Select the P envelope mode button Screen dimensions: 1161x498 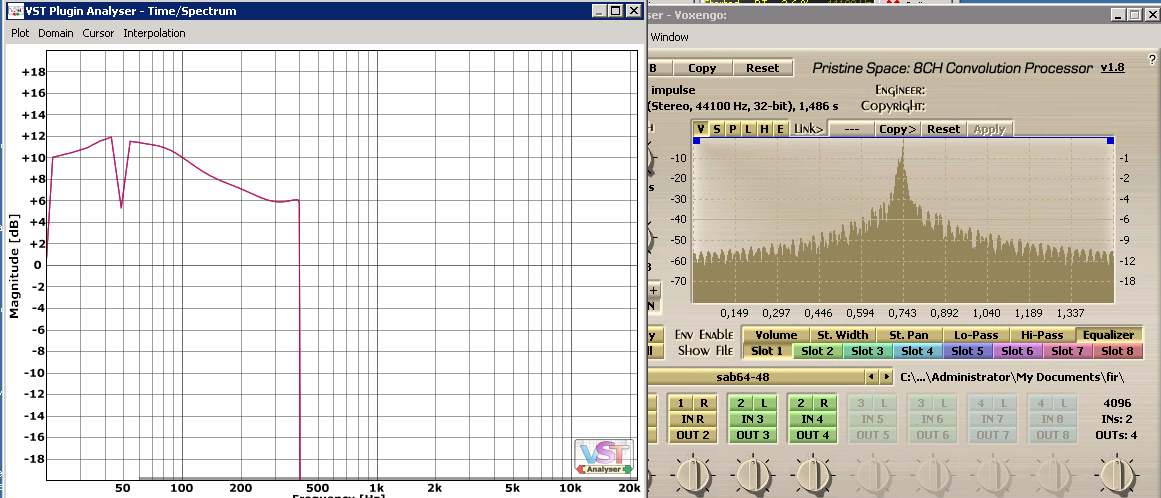(733, 129)
